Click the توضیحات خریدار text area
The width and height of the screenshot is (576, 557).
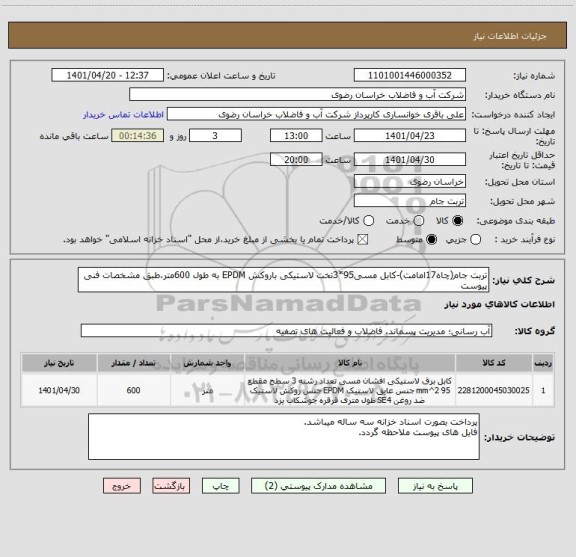pos(284,436)
